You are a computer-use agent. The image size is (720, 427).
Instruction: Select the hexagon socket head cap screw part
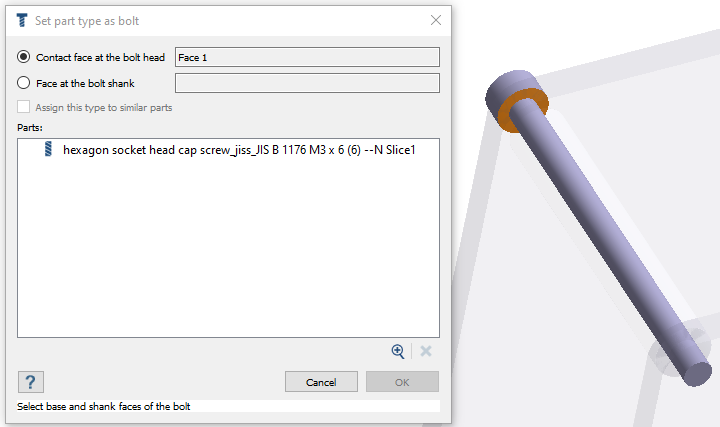tap(239, 150)
